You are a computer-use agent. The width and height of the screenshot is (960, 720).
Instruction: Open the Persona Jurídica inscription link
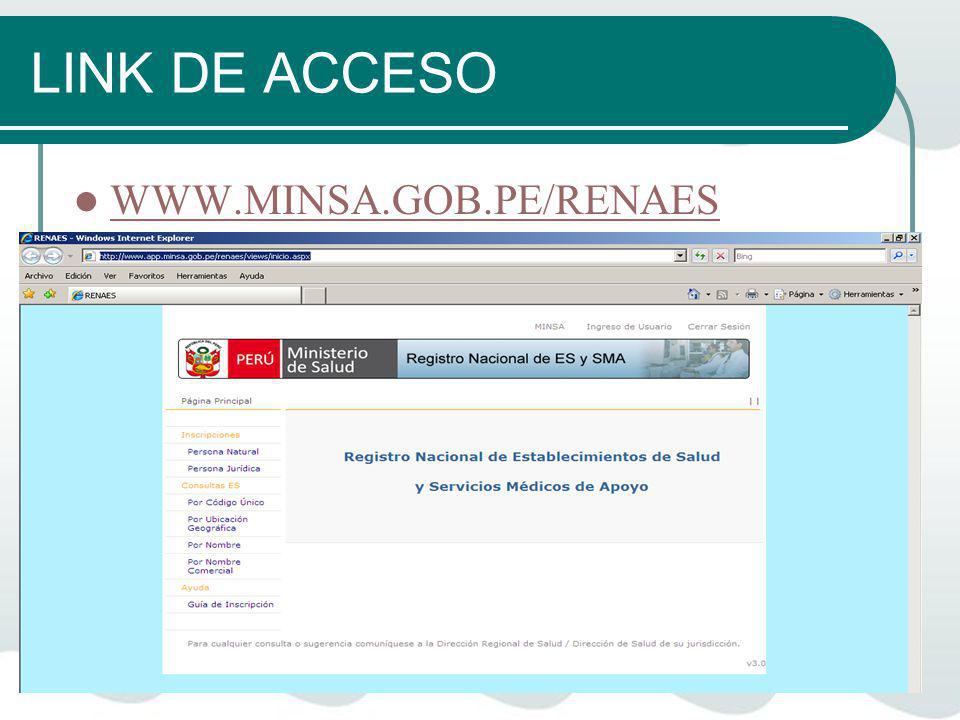223,468
